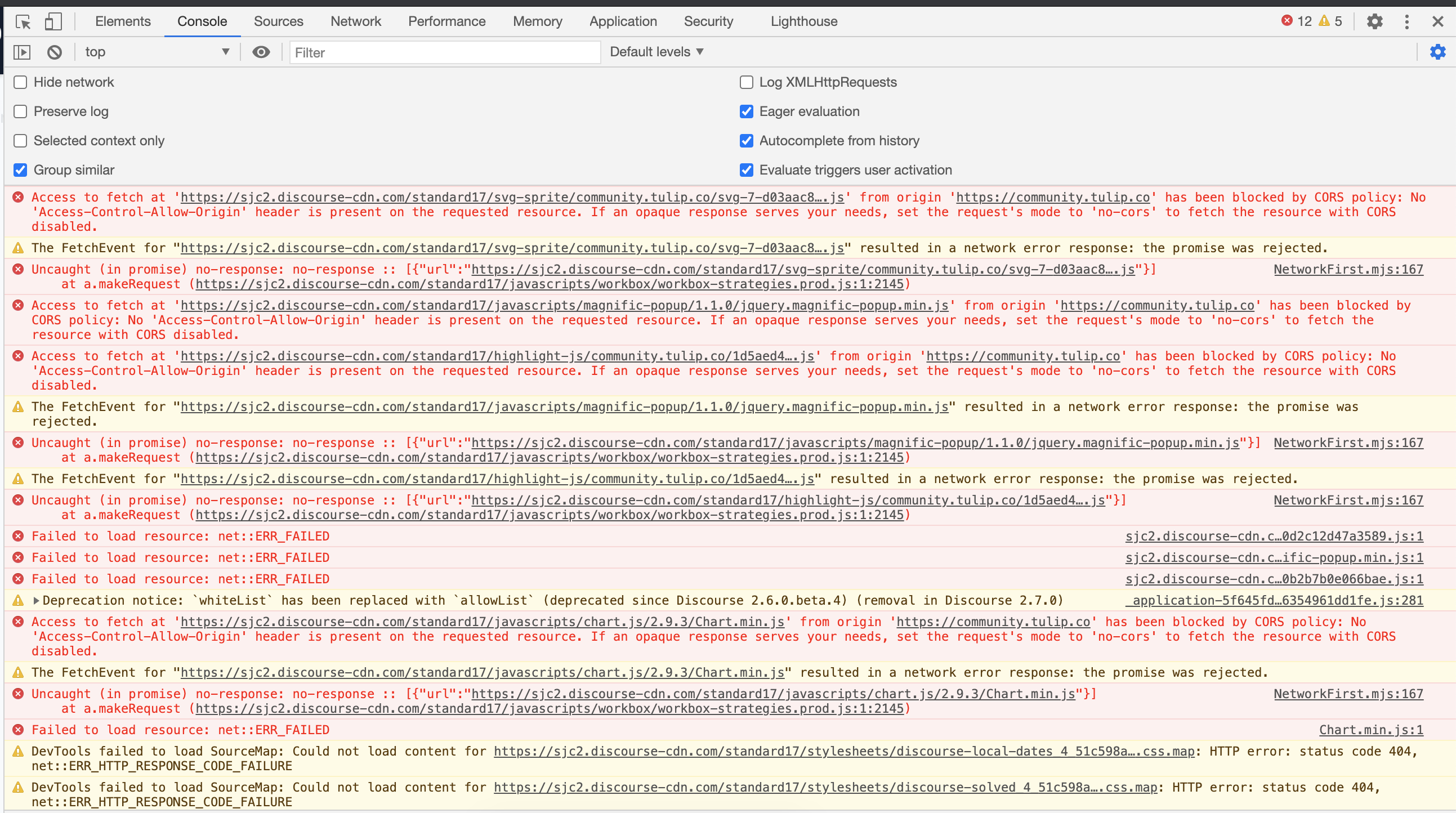Activate the inspect element picker icon
1456x813 pixels.
click(x=23, y=21)
